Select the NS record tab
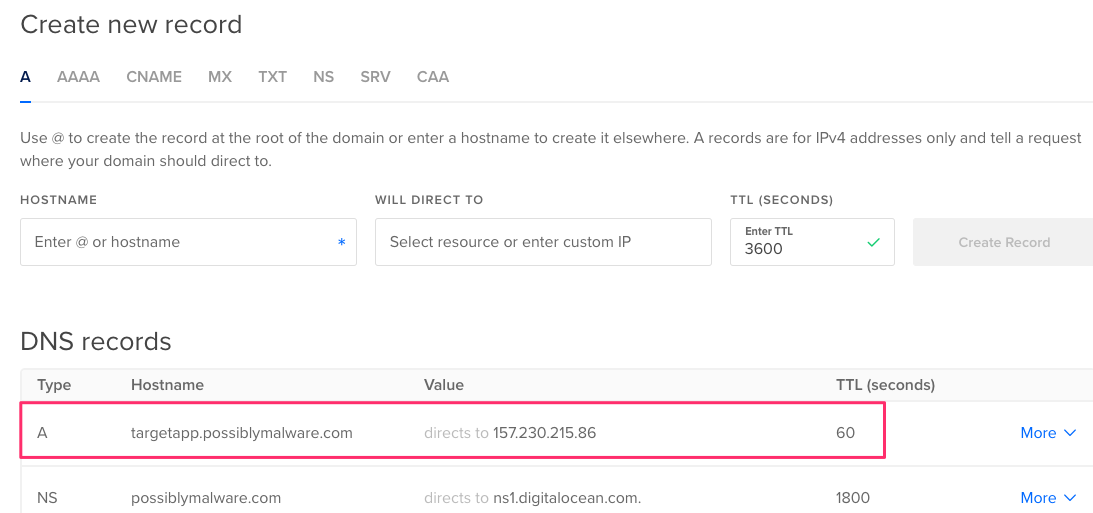The height and width of the screenshot is (513, 1093). (x=323, y=77)
